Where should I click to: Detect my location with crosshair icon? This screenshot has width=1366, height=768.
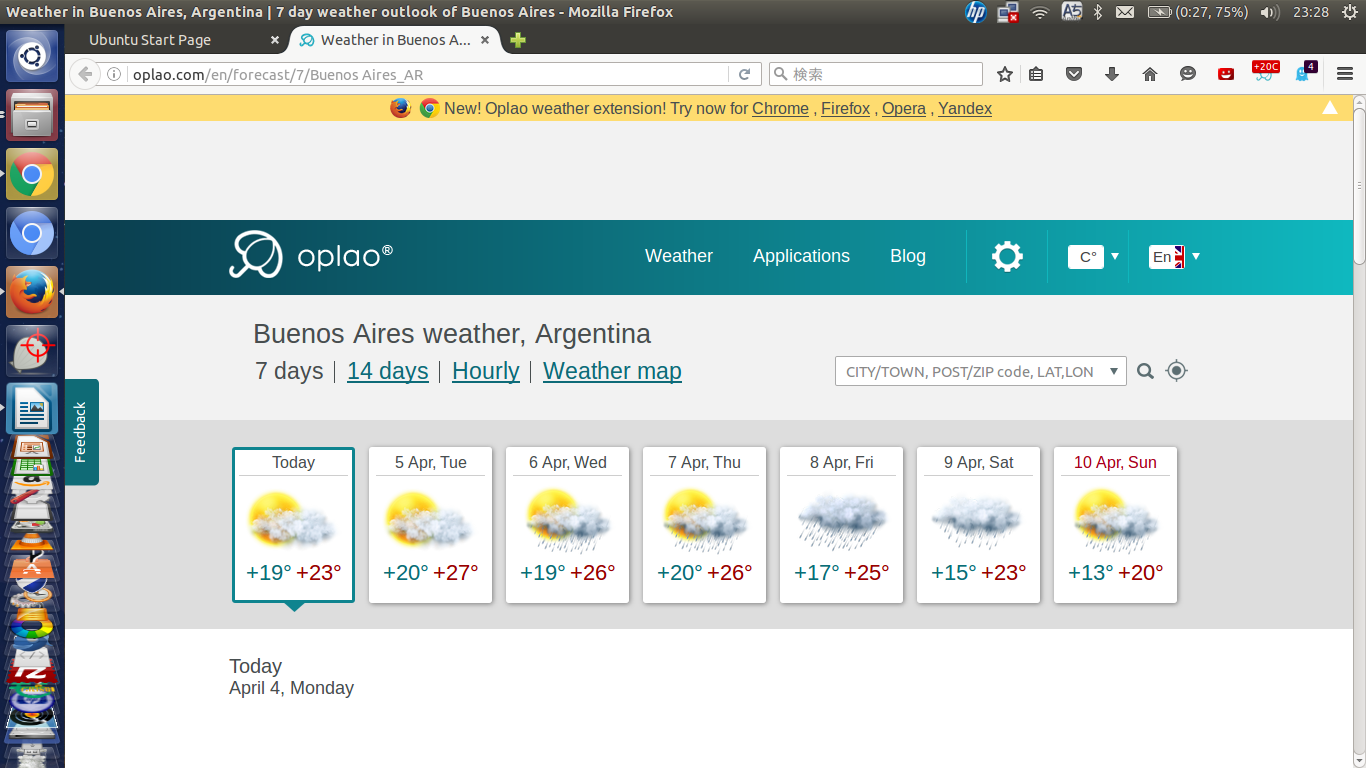coord(1177,371)
